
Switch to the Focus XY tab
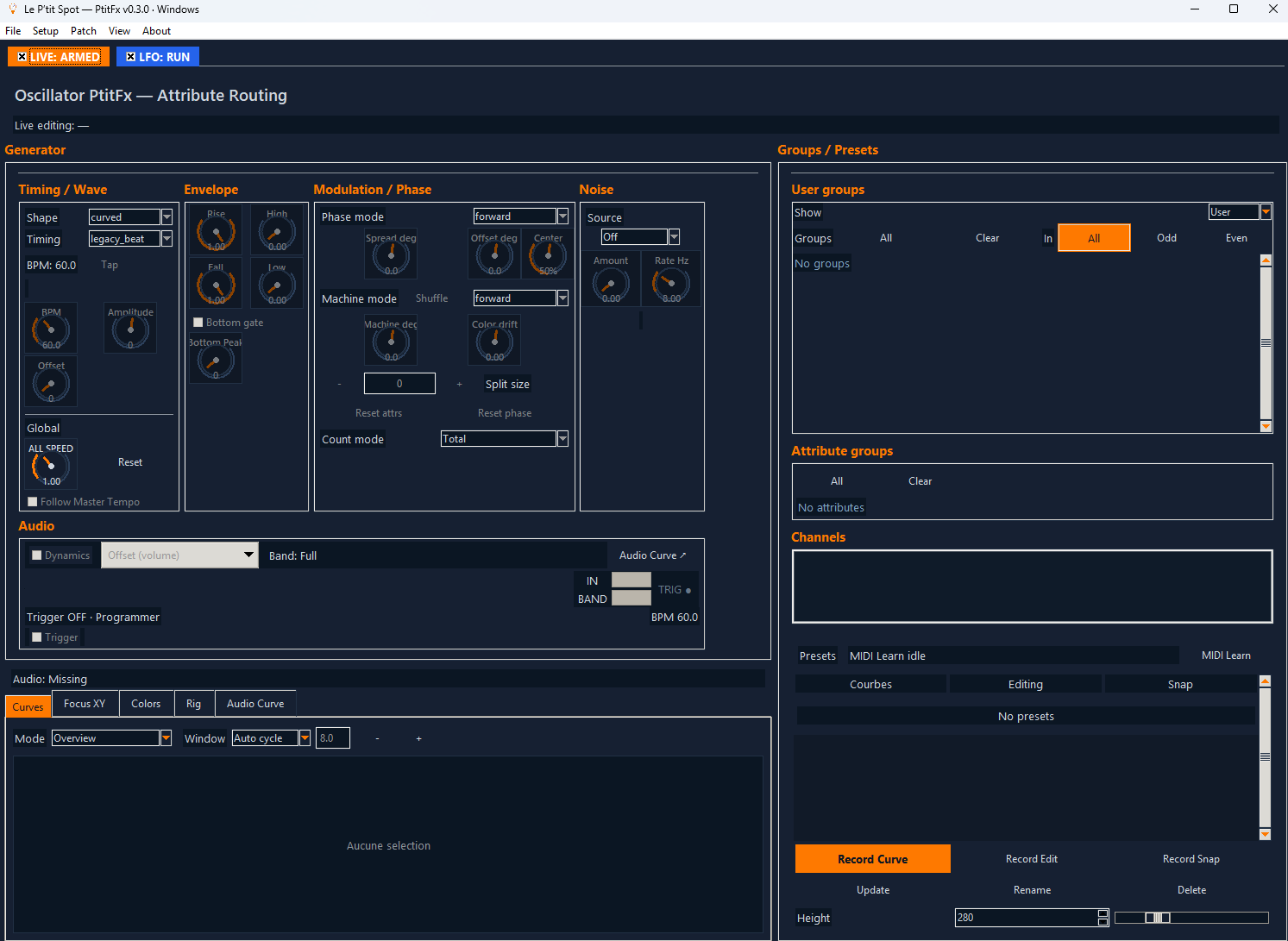[x=85, y=704]
